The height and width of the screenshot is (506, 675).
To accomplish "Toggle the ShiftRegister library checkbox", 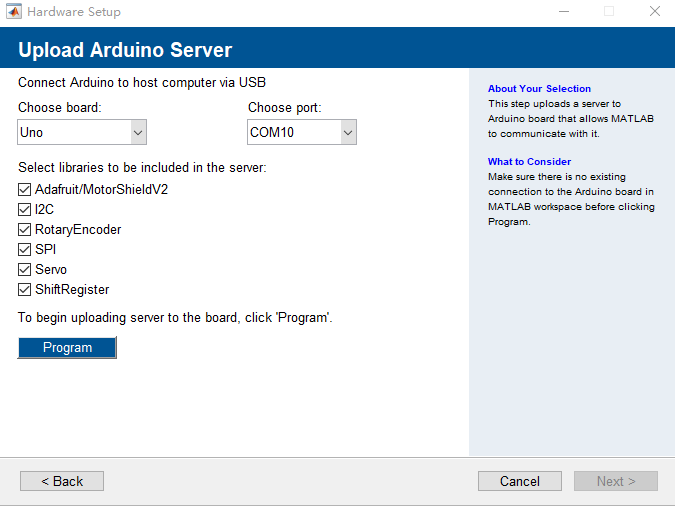I will (x=25, y=289).
